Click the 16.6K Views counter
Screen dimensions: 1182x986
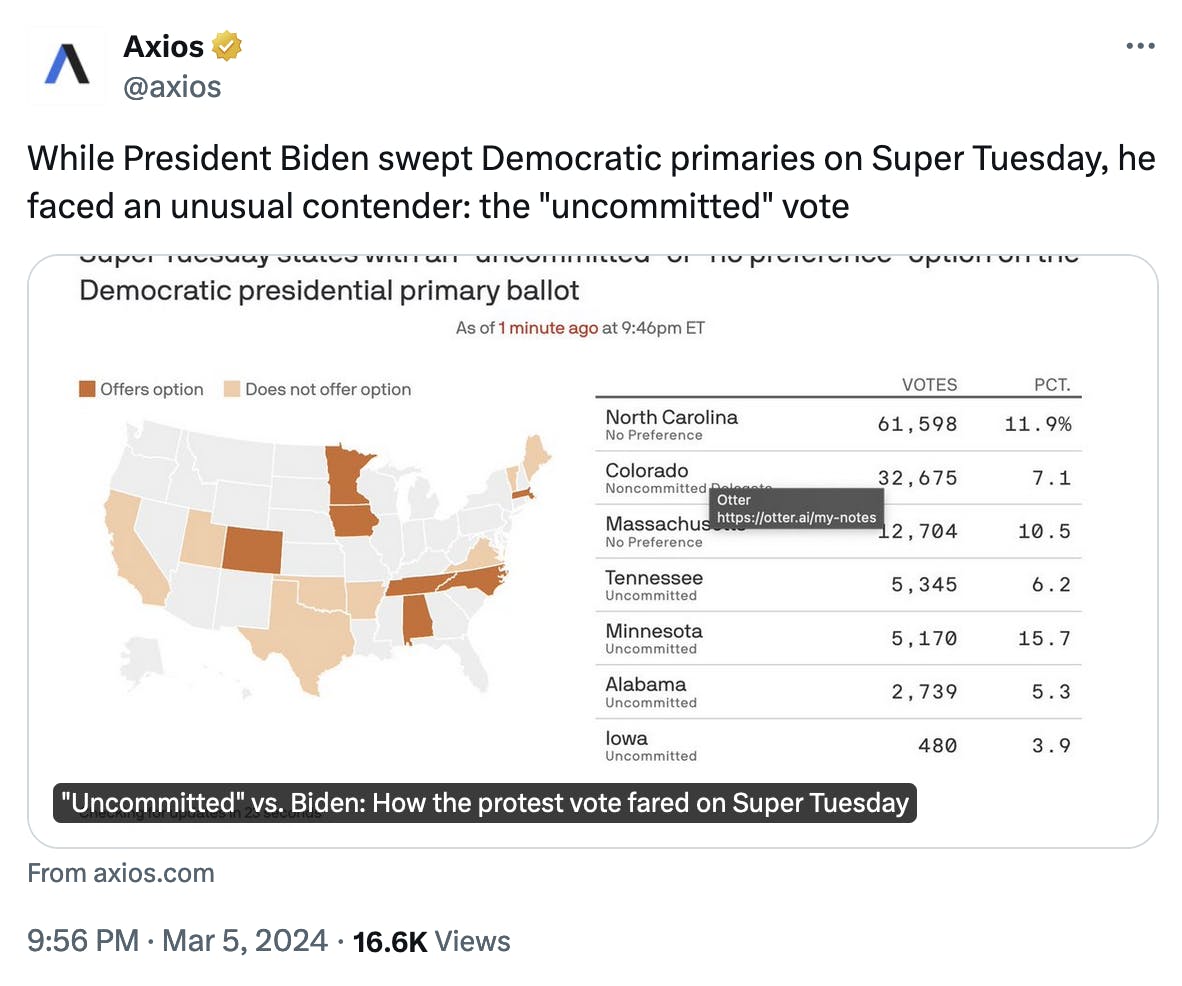point(431,942)
